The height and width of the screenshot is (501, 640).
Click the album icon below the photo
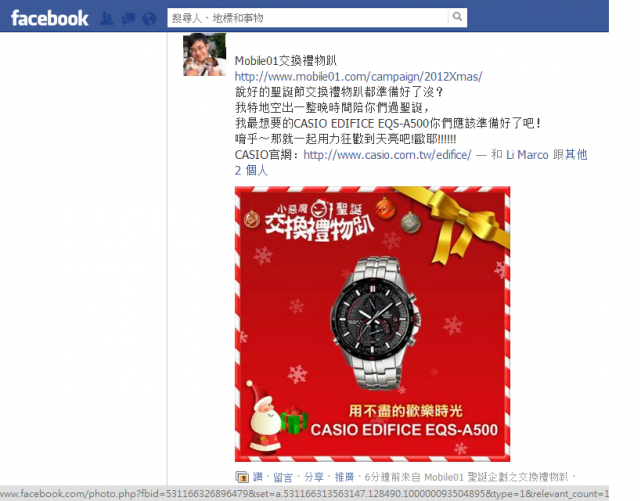click(x=242, y=477)
